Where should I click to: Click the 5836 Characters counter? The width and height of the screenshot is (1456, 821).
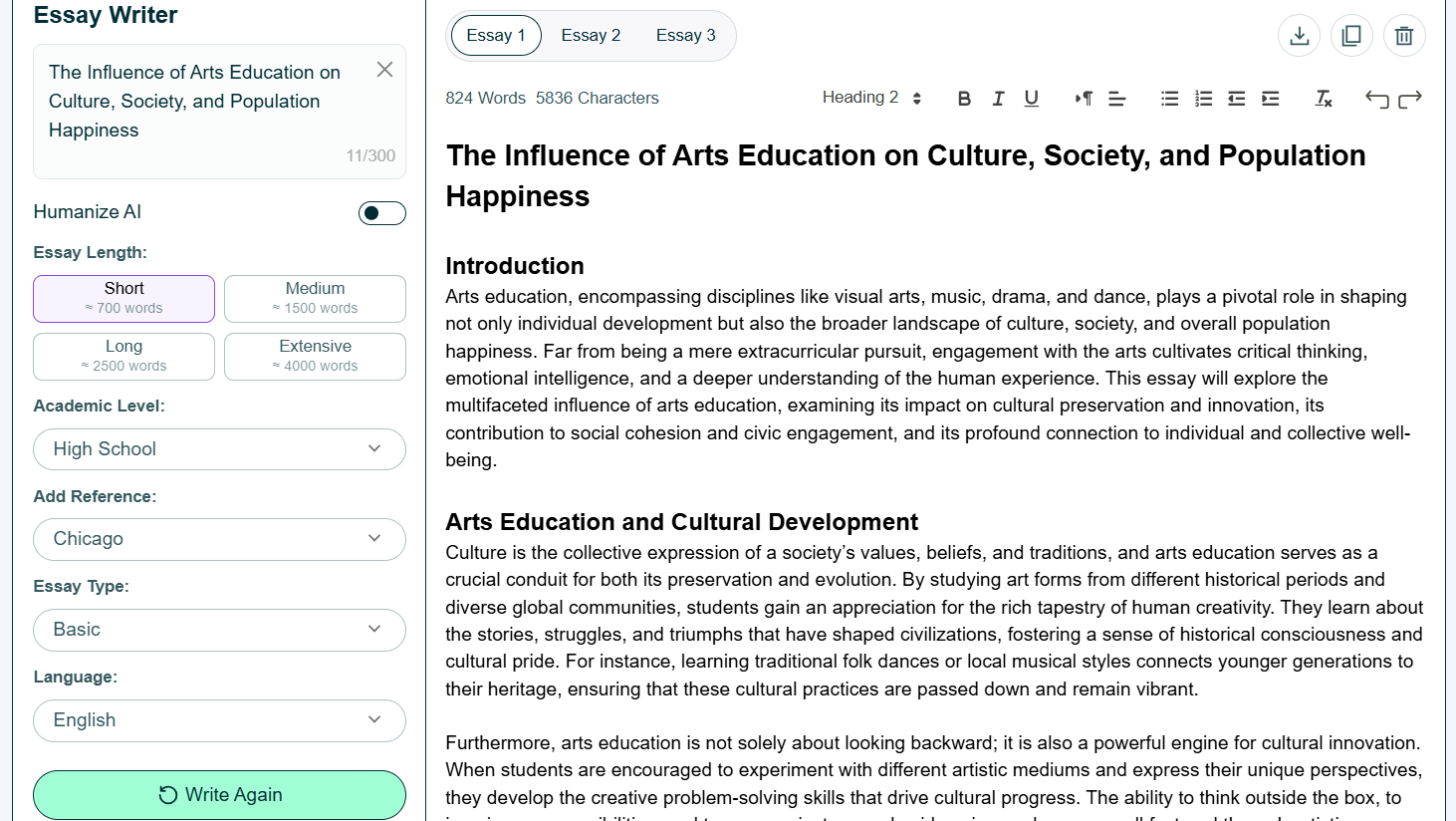pyautogui.click(x=598, y=98)
